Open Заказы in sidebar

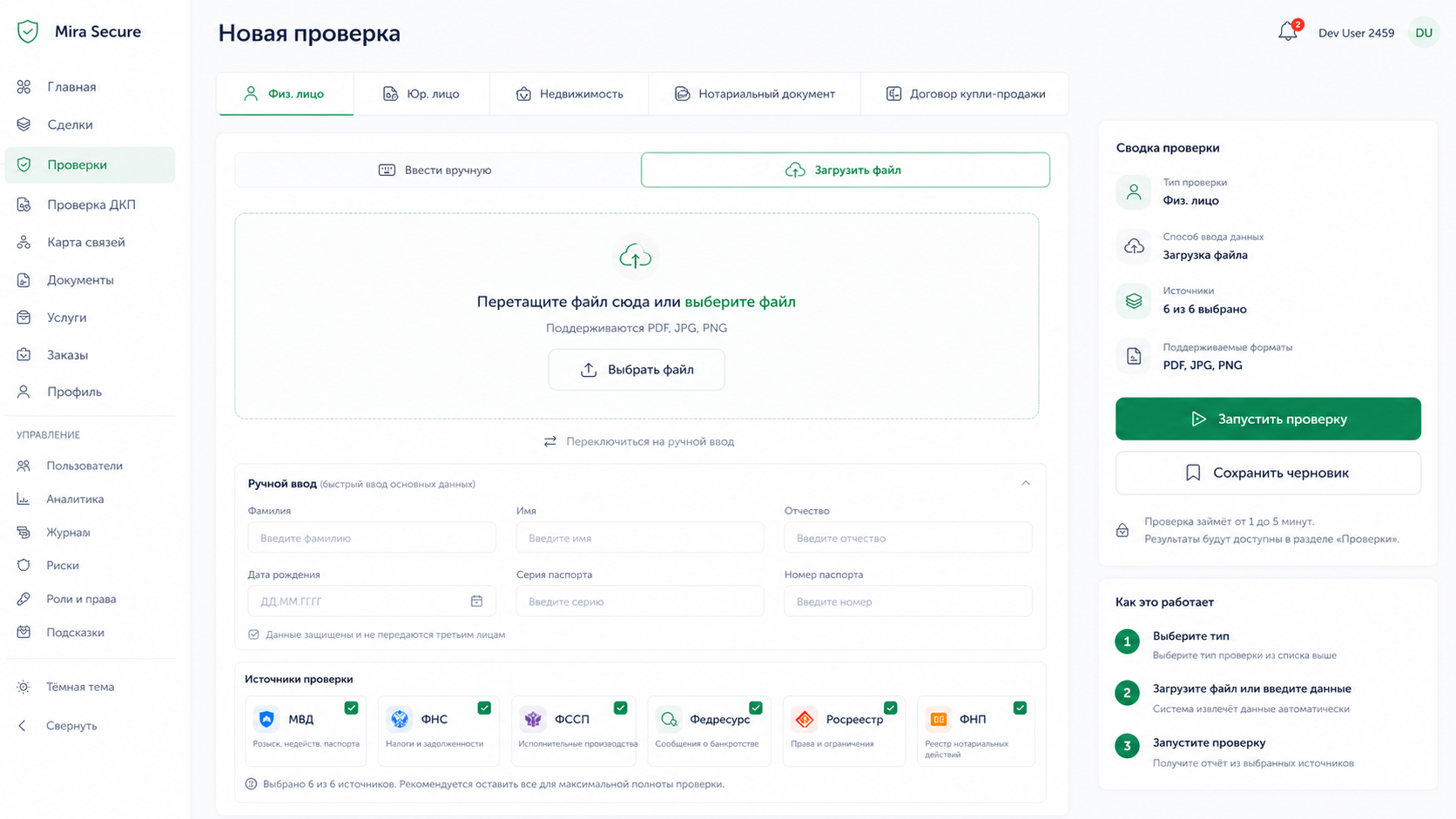(x=90, y=355)
